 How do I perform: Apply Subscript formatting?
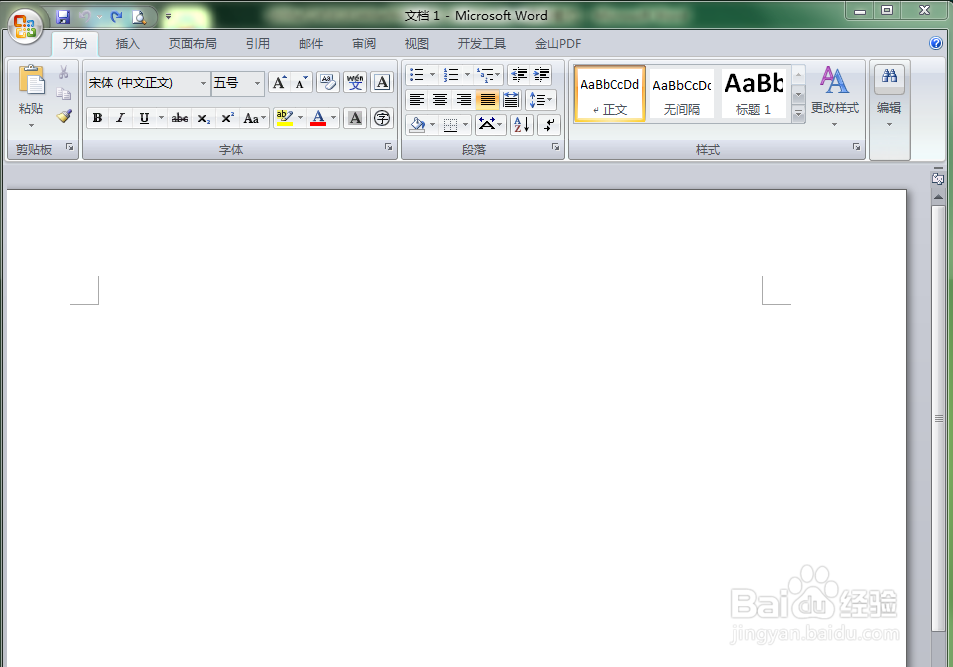204,119
